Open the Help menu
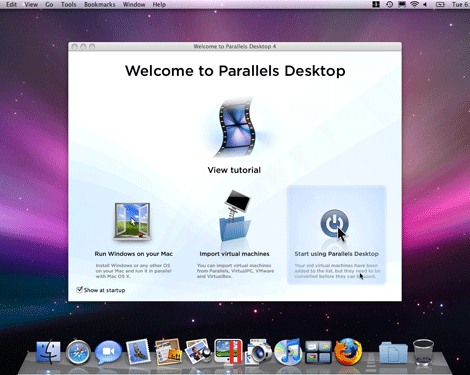470x375 pixels. pyautogui.click(x=159, y=5)
